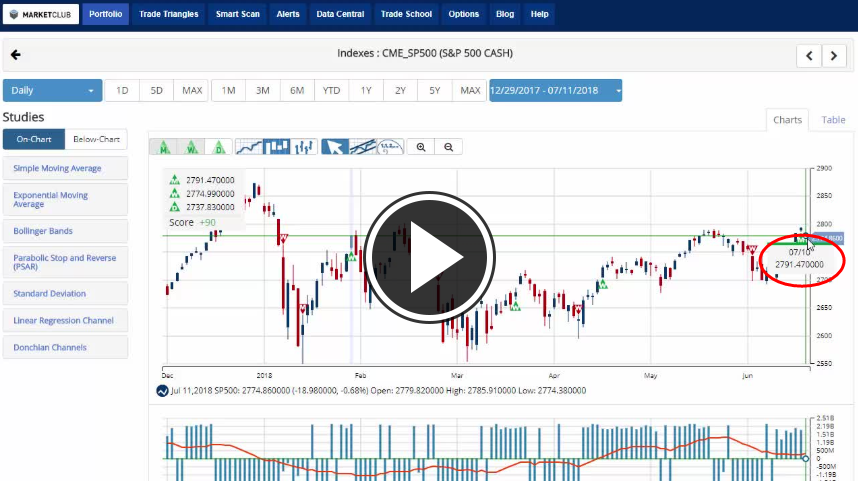The image size is (858, 481).
Task: Open the Daily interval dropdown
Action: tap(53, 91)
